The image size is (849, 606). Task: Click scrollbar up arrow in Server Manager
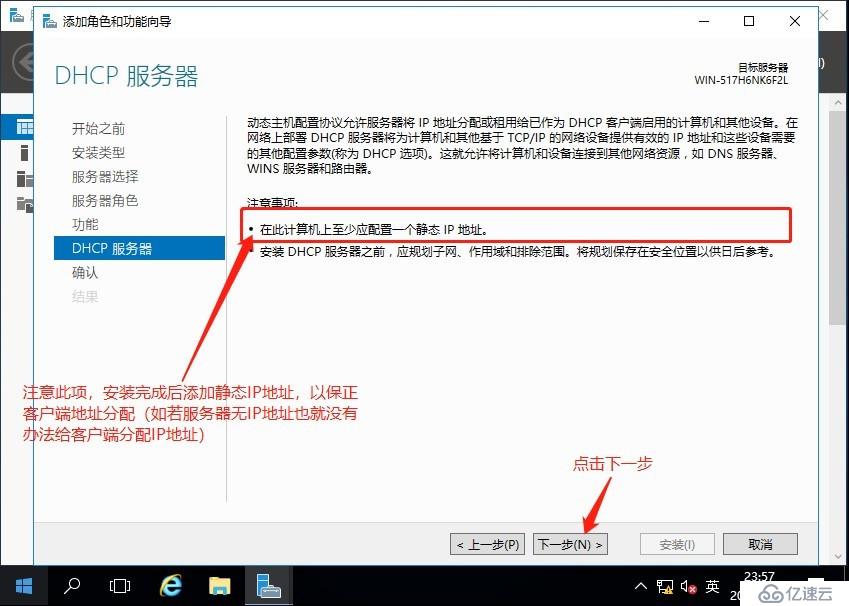pyautogui.click(x=838, y=102)
